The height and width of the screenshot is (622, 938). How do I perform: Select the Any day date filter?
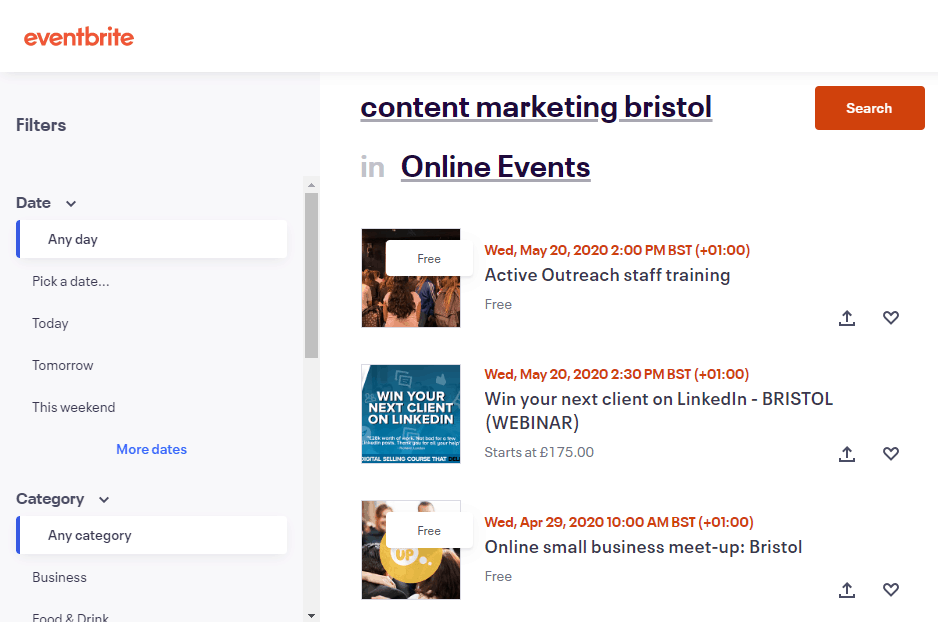coord(152,239)
